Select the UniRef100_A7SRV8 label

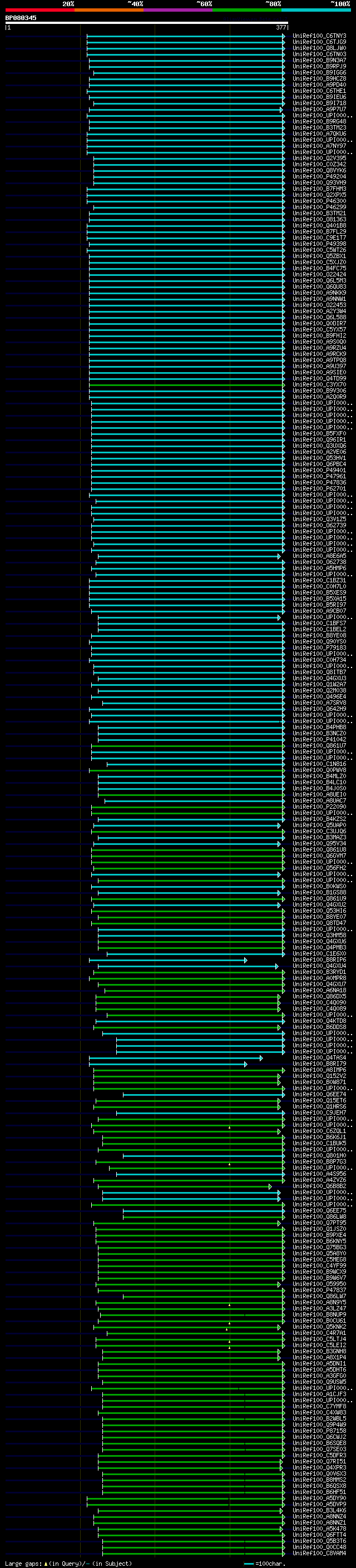(x=319, y=703)
